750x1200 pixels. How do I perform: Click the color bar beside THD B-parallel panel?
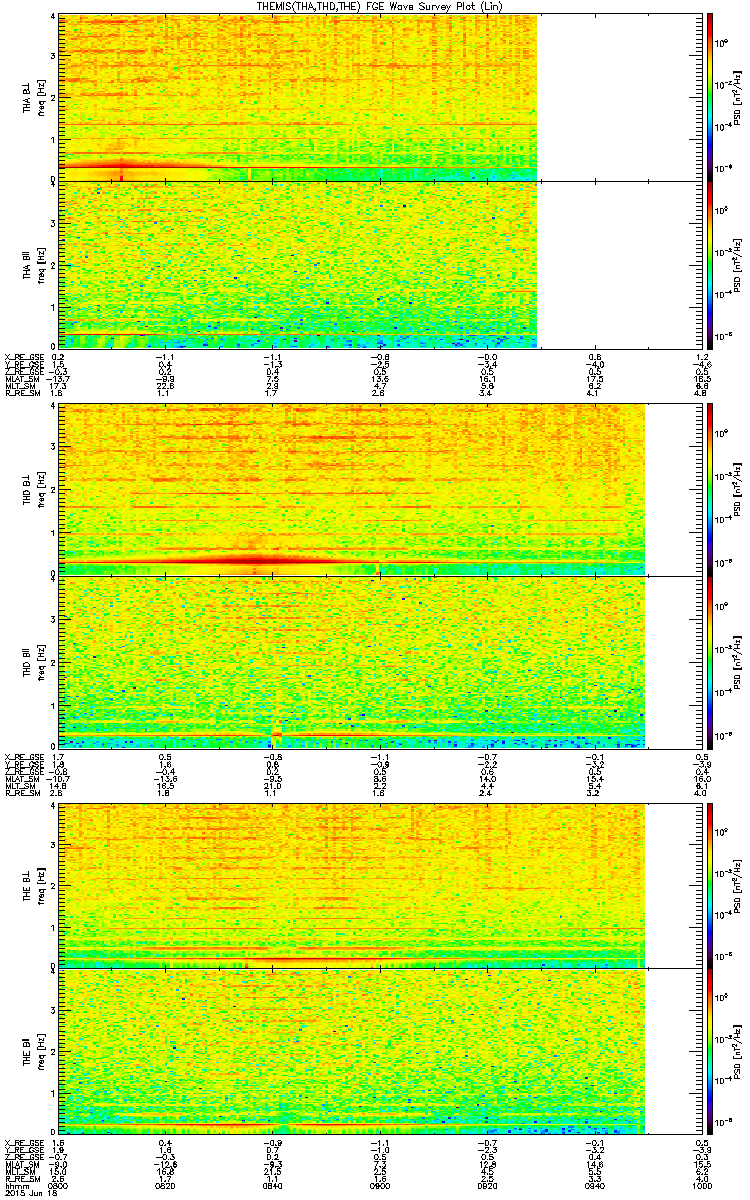[x=710, y=663]
